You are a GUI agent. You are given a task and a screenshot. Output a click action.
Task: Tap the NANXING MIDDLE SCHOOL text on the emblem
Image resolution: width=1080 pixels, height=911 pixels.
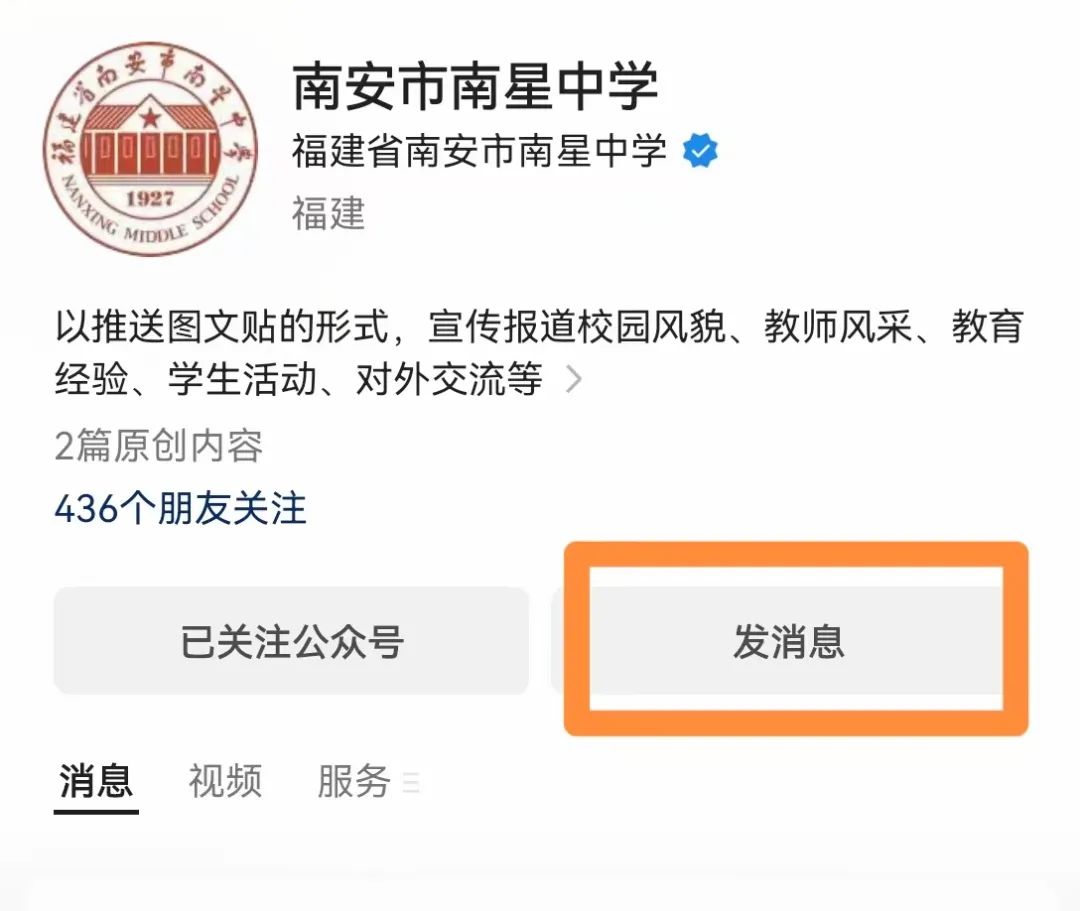point(151,213)
